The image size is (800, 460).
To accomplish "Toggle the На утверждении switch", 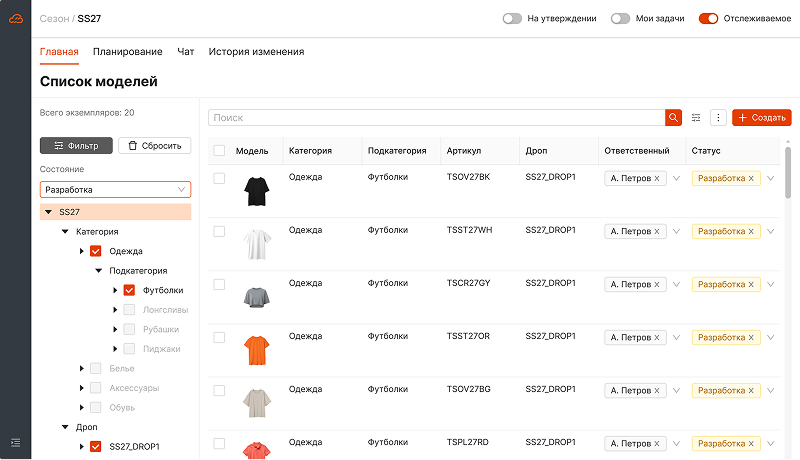I will click(x=512, y=19).
